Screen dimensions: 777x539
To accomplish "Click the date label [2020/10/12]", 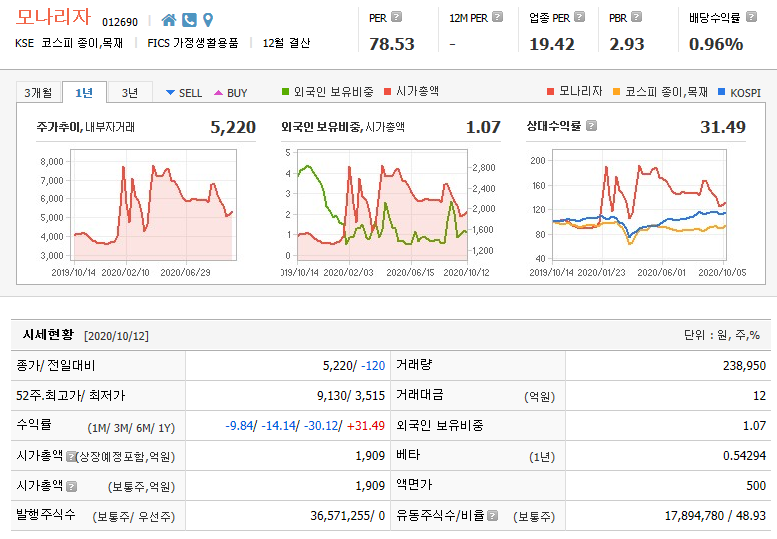I will [116, 336].
